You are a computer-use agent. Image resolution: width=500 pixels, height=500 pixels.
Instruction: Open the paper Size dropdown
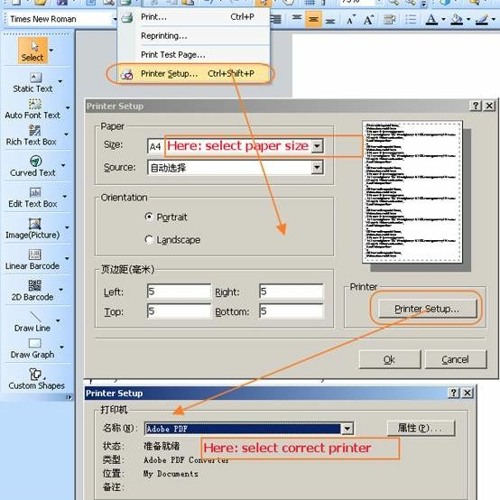click(317, 146)
